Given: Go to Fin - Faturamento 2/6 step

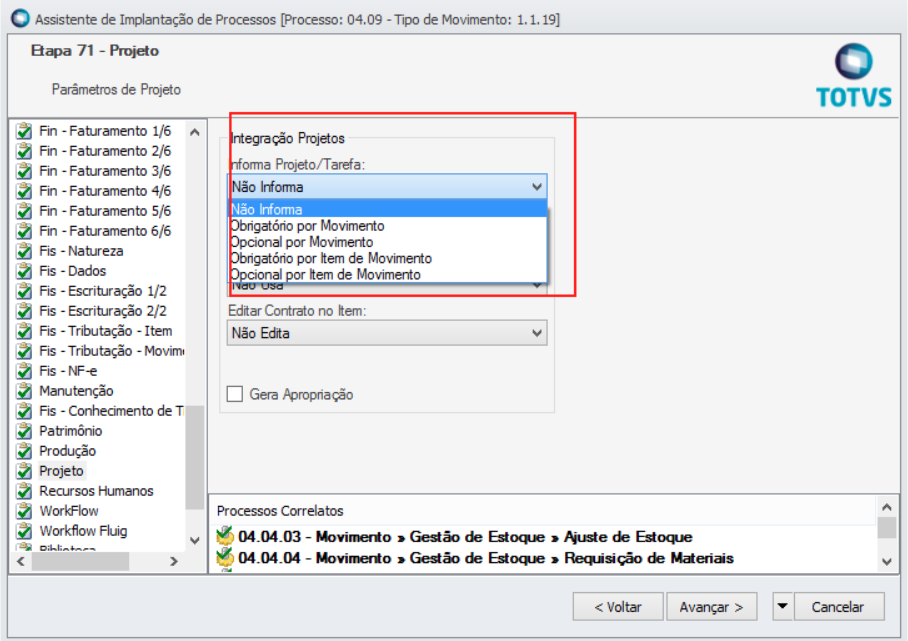Looking at the screenshot, I should 105,151.
